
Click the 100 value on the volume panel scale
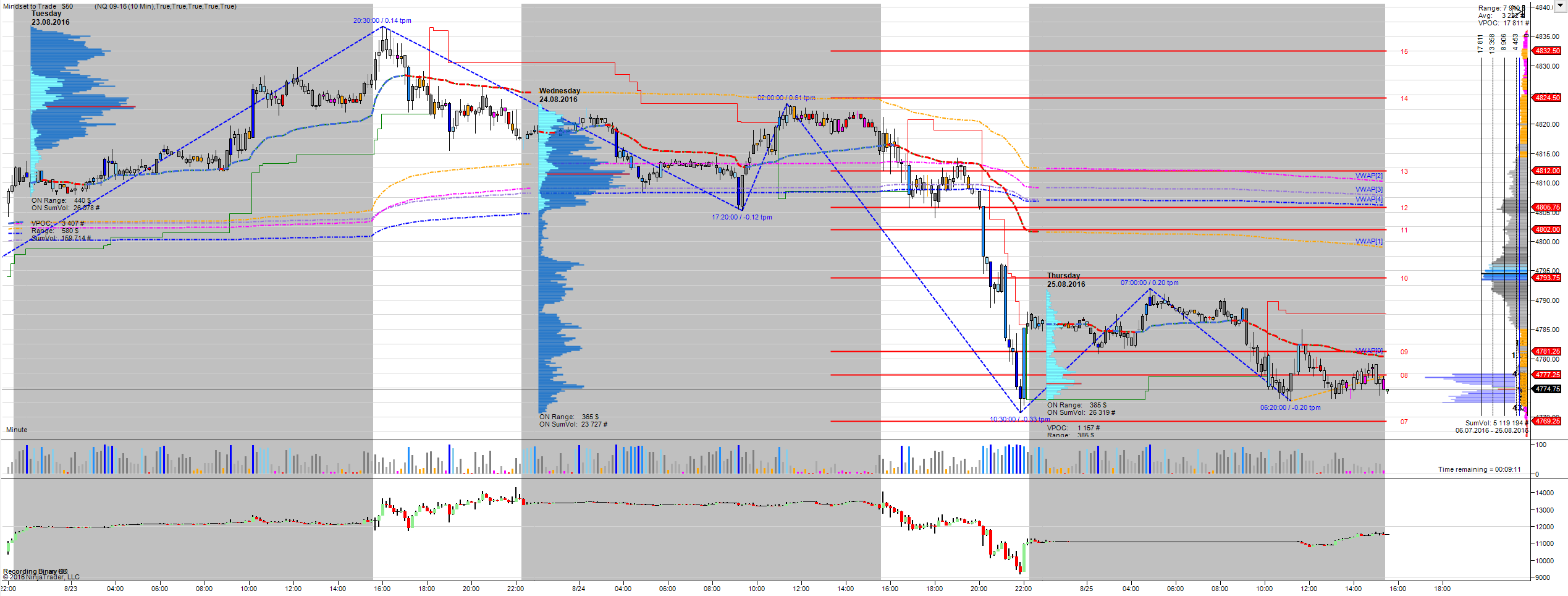[x=1541, y=445]
